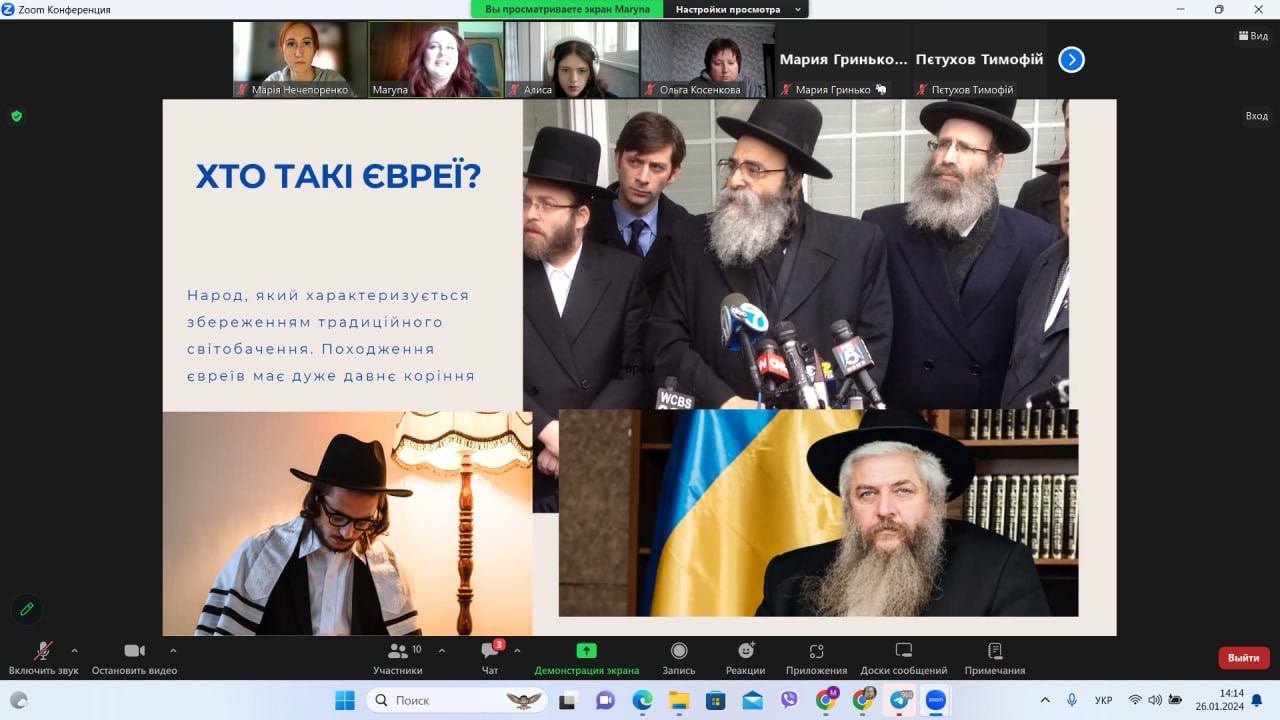Image resolution: width=1280 pixels, height=720 pixels.
Task: Click the green pencil annotate icon
Action: coord(27,609)
